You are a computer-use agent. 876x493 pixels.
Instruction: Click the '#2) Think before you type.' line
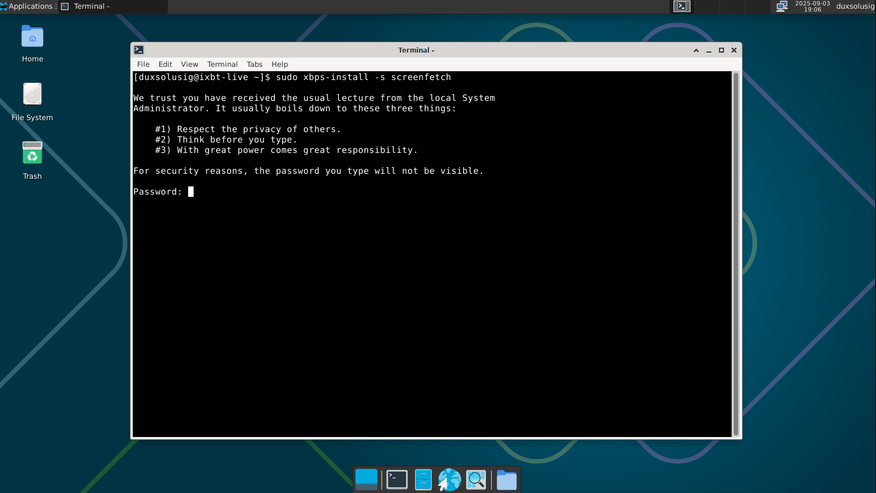[x=226, y=140]
